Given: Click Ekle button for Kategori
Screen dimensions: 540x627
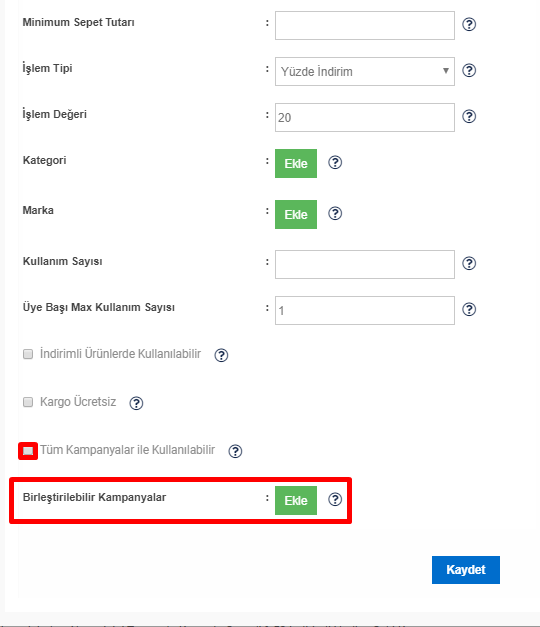Looking at the screenshot, I should click(x=296, y=164).
